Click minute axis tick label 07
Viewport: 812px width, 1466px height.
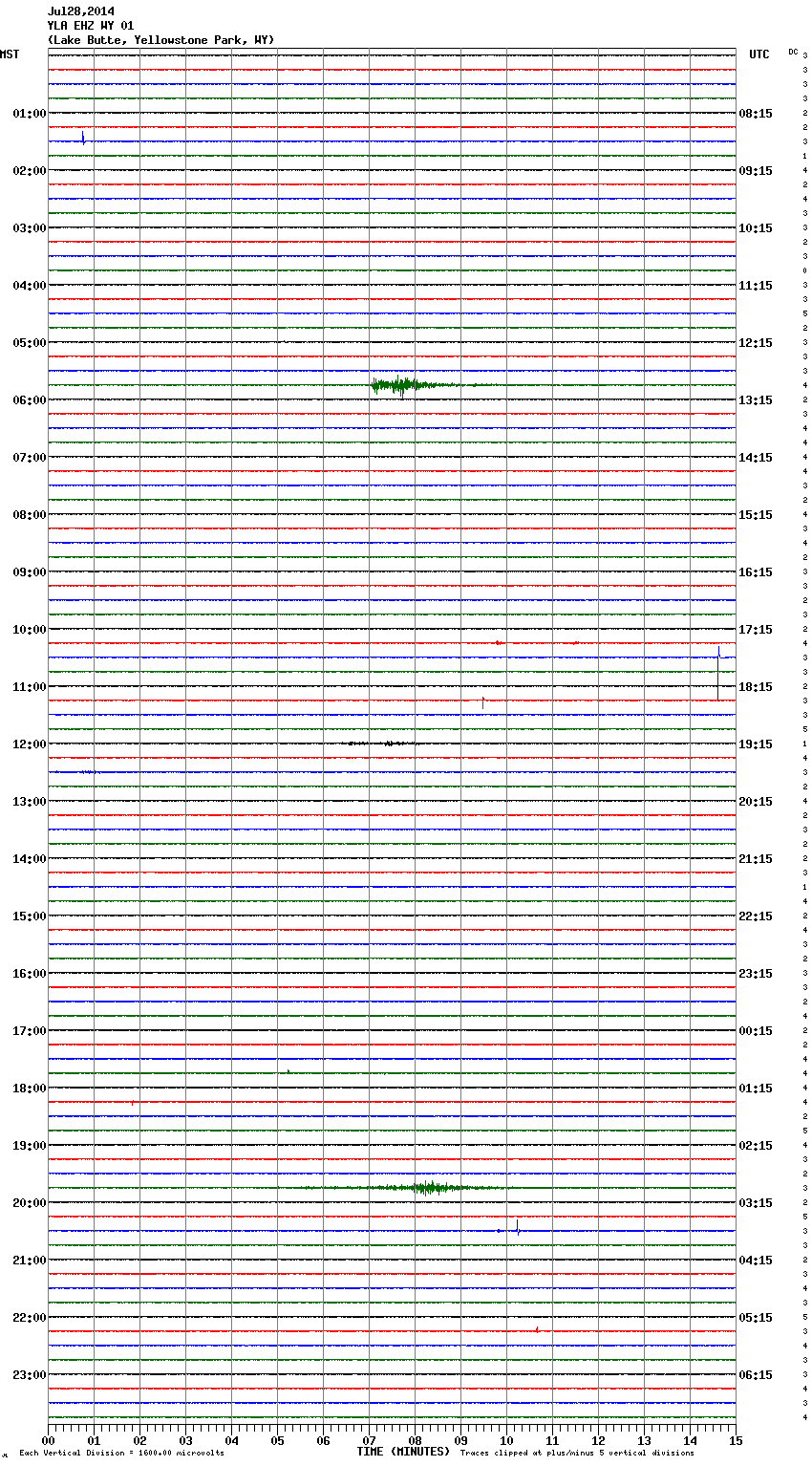point(369,1440)
